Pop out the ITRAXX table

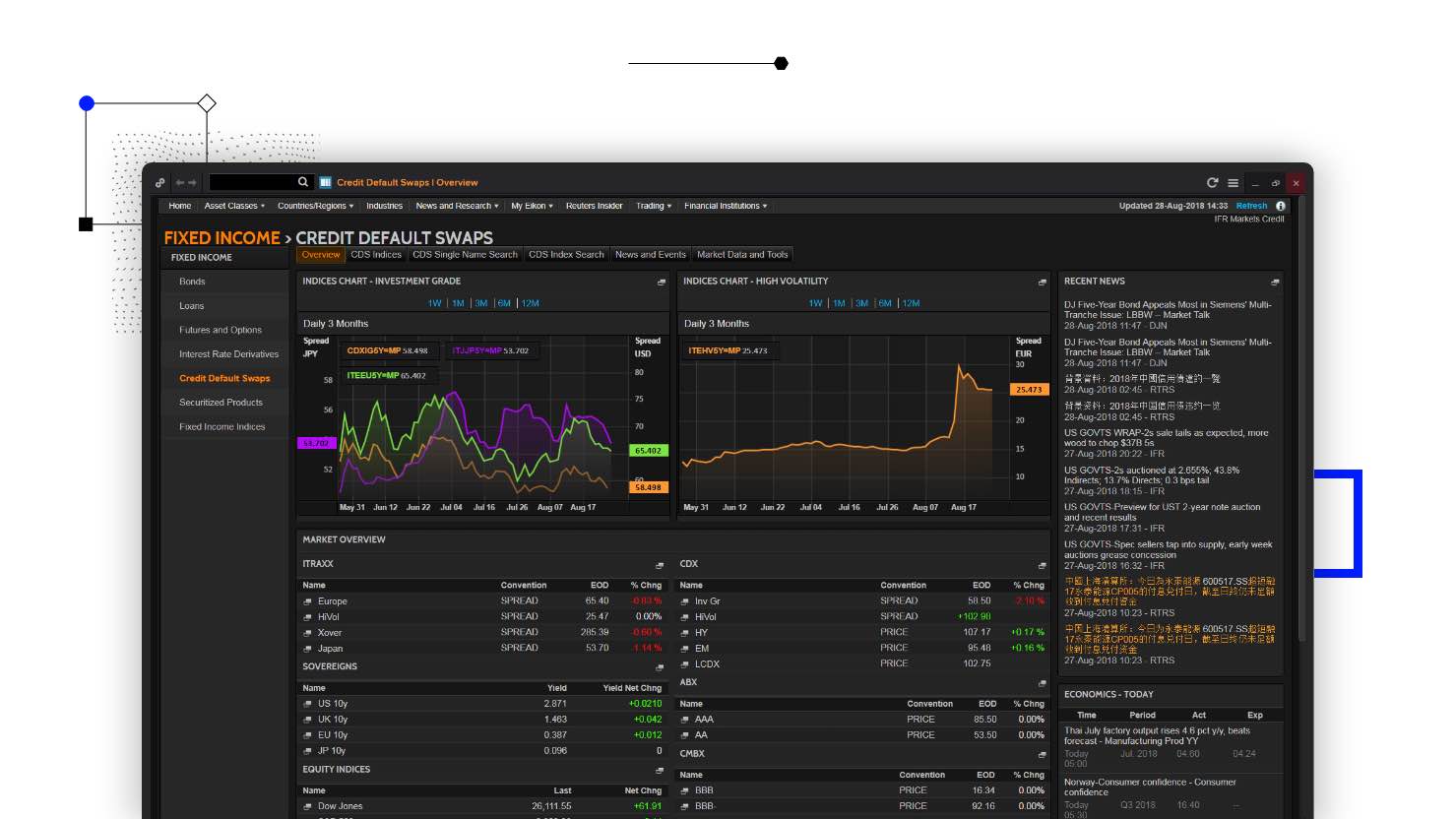[x=661, y=566]
